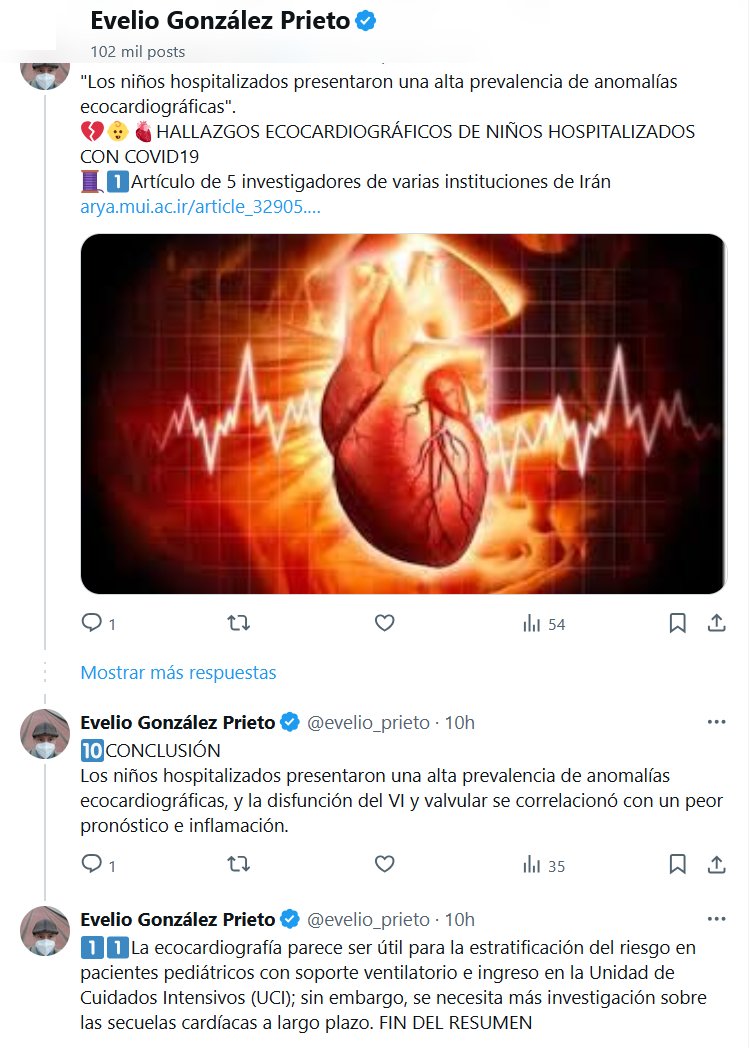Image resolution: width=756 pixels, height=1048 pixels.
Task: Like the CONCLUSIÓN tweet
Action: tap(384, 864)
